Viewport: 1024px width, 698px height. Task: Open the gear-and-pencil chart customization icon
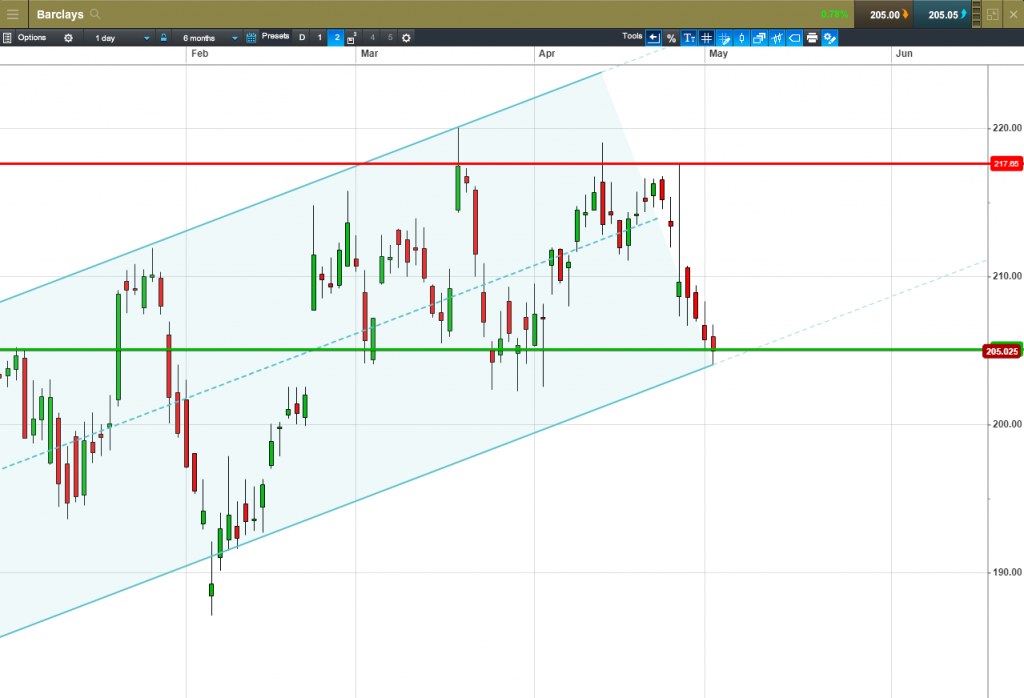click(829, 38)
